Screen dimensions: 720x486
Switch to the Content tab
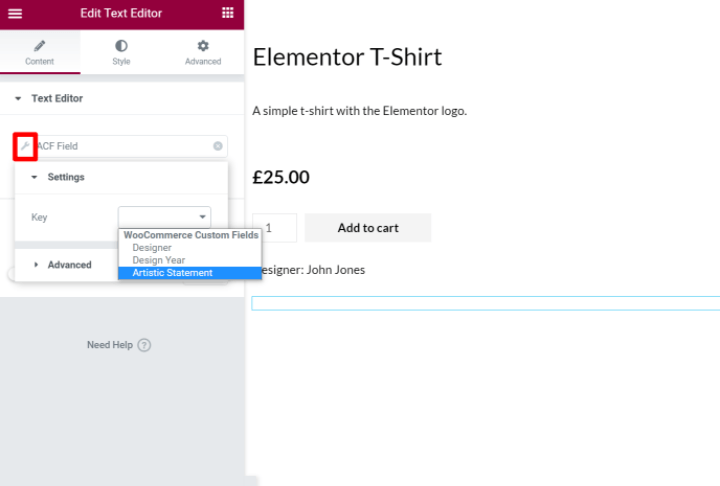pyautogui.click(x=40, y=52)
